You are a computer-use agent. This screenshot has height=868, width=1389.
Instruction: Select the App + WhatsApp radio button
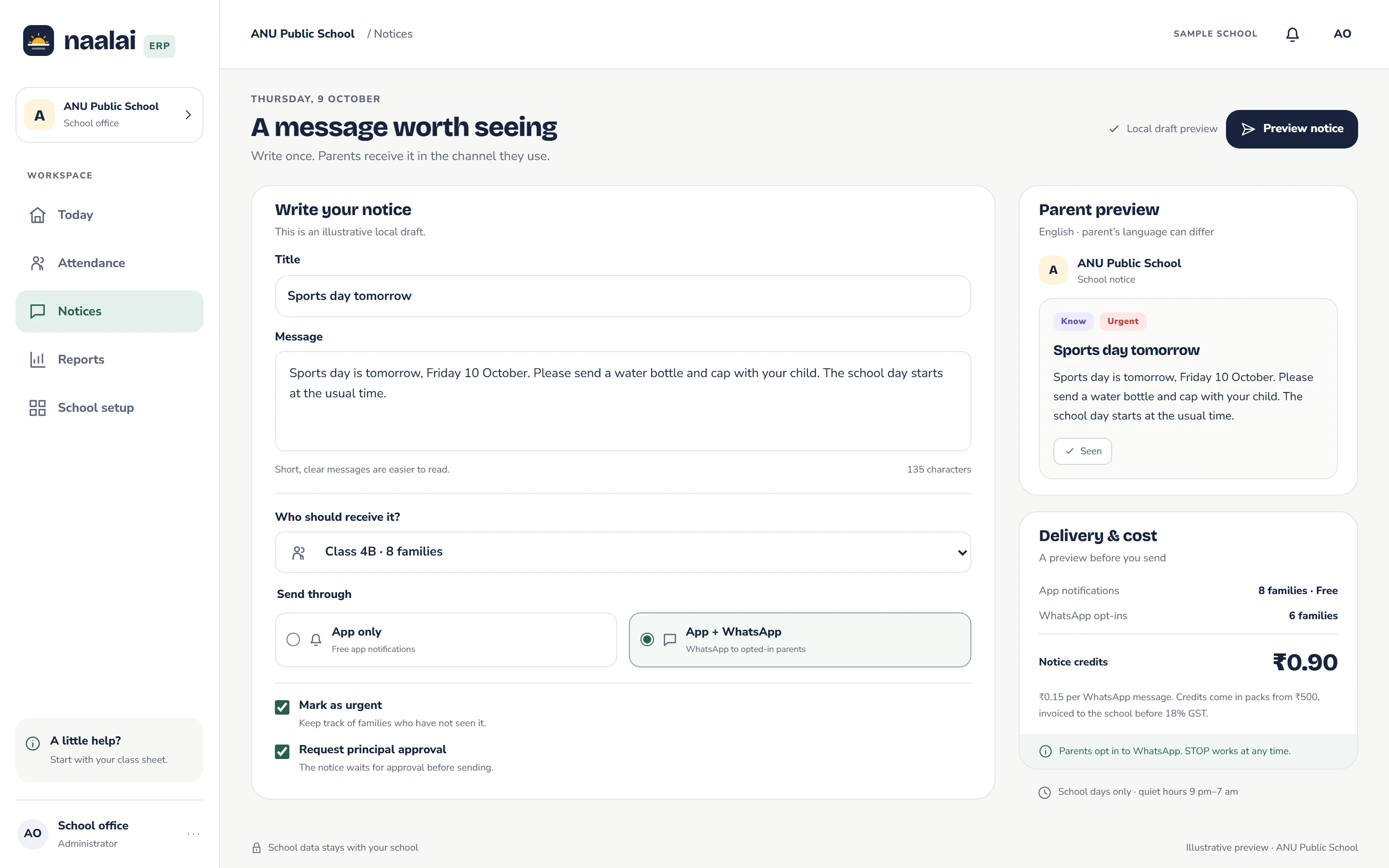[647, 639]
